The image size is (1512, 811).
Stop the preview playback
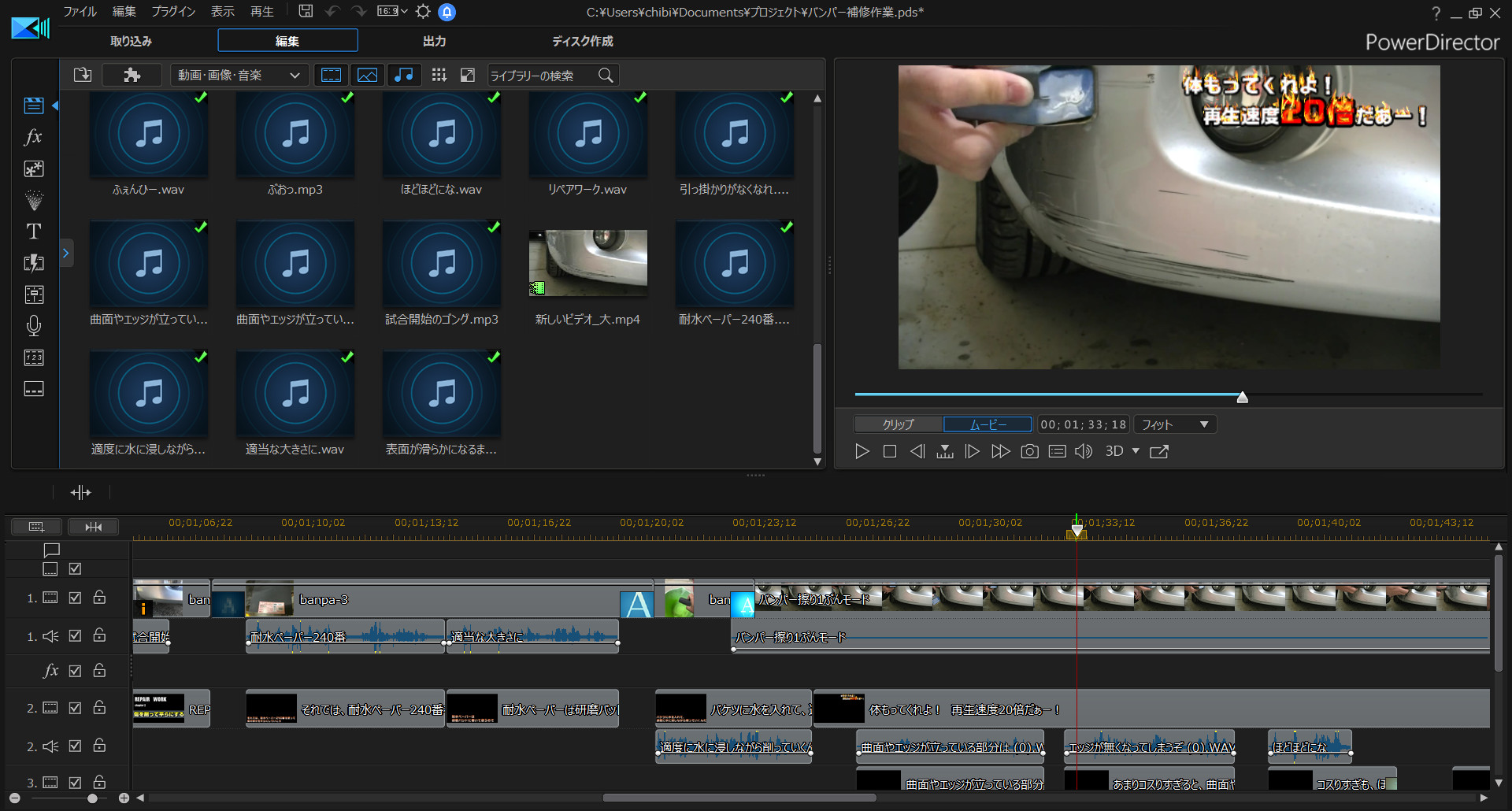pyautogui.click(x=890, y=451)
